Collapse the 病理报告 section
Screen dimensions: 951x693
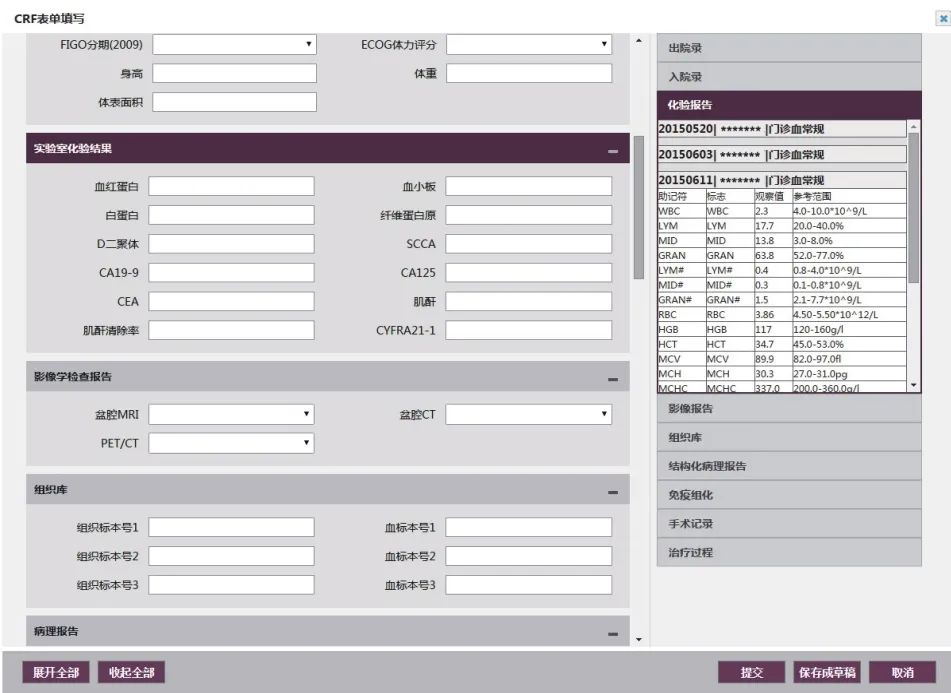612,634
